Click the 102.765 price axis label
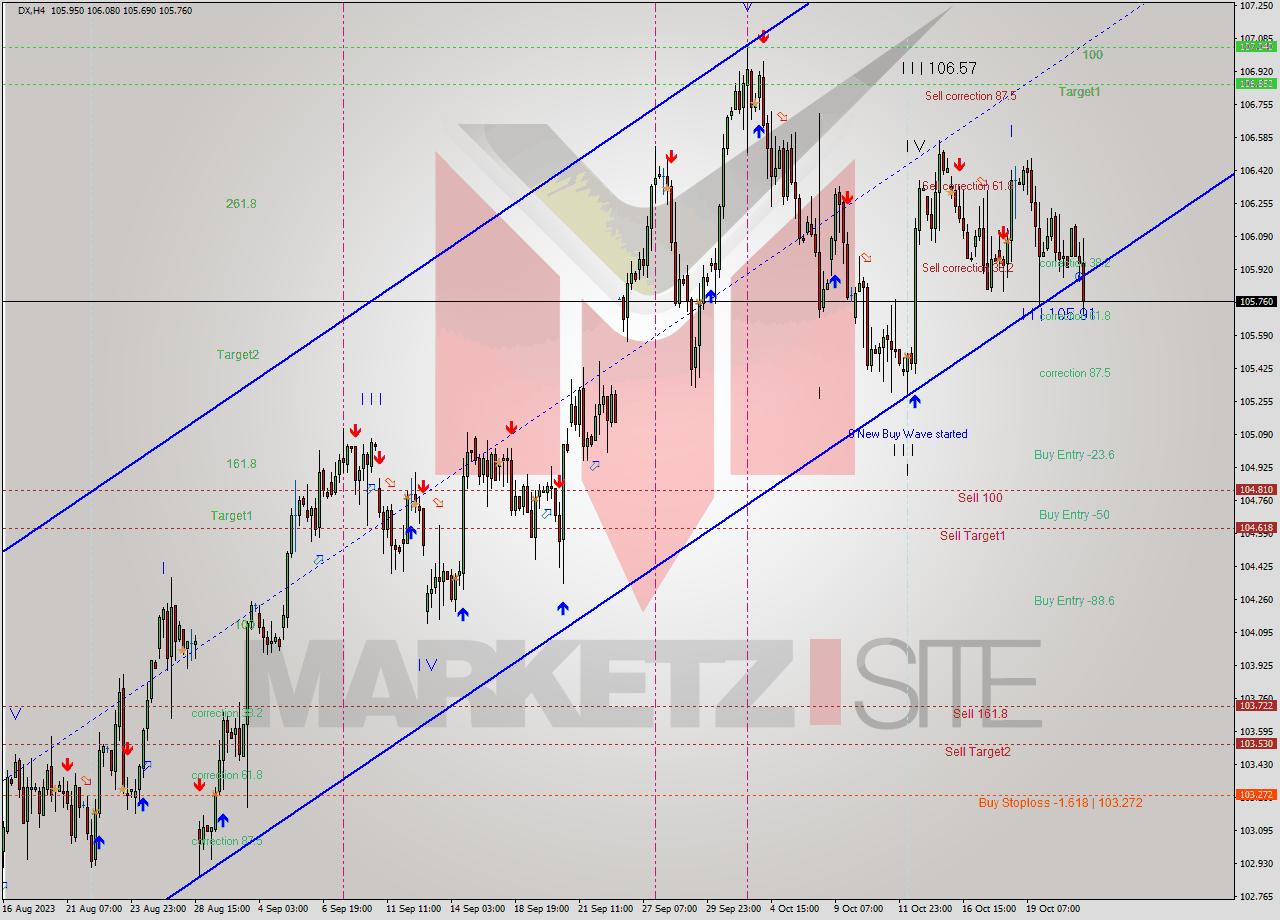 click(x=1256, y=897)
